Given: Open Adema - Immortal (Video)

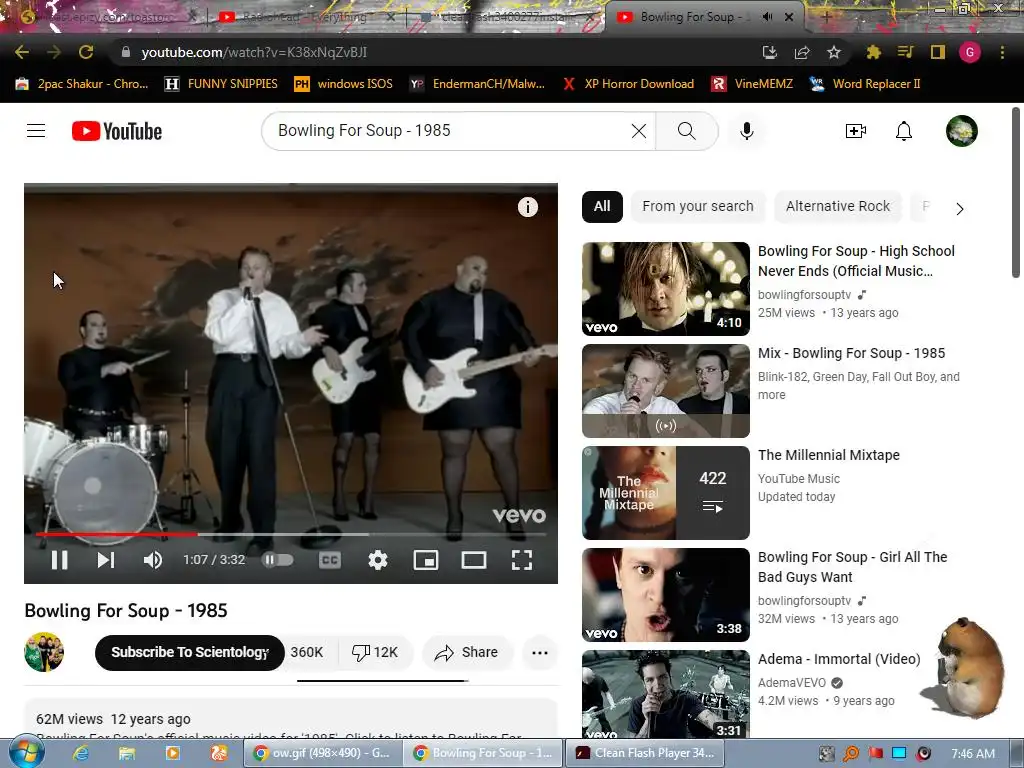Looking at the screenshot, I should (839, 659).
